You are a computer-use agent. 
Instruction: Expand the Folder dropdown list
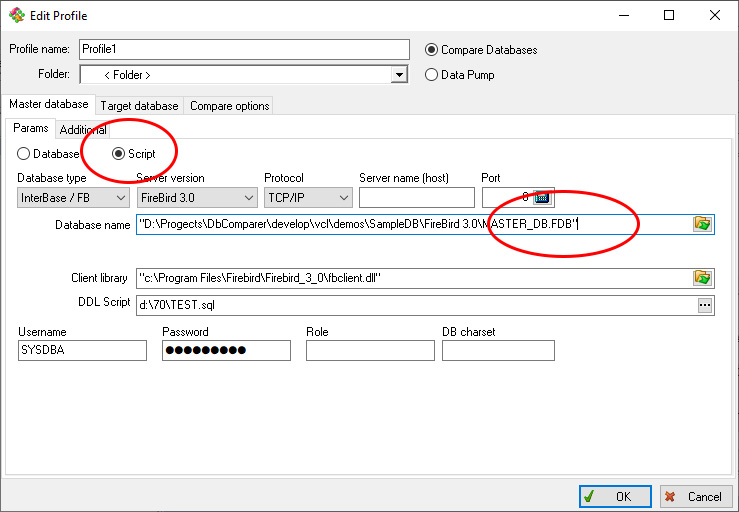point(399,75)
